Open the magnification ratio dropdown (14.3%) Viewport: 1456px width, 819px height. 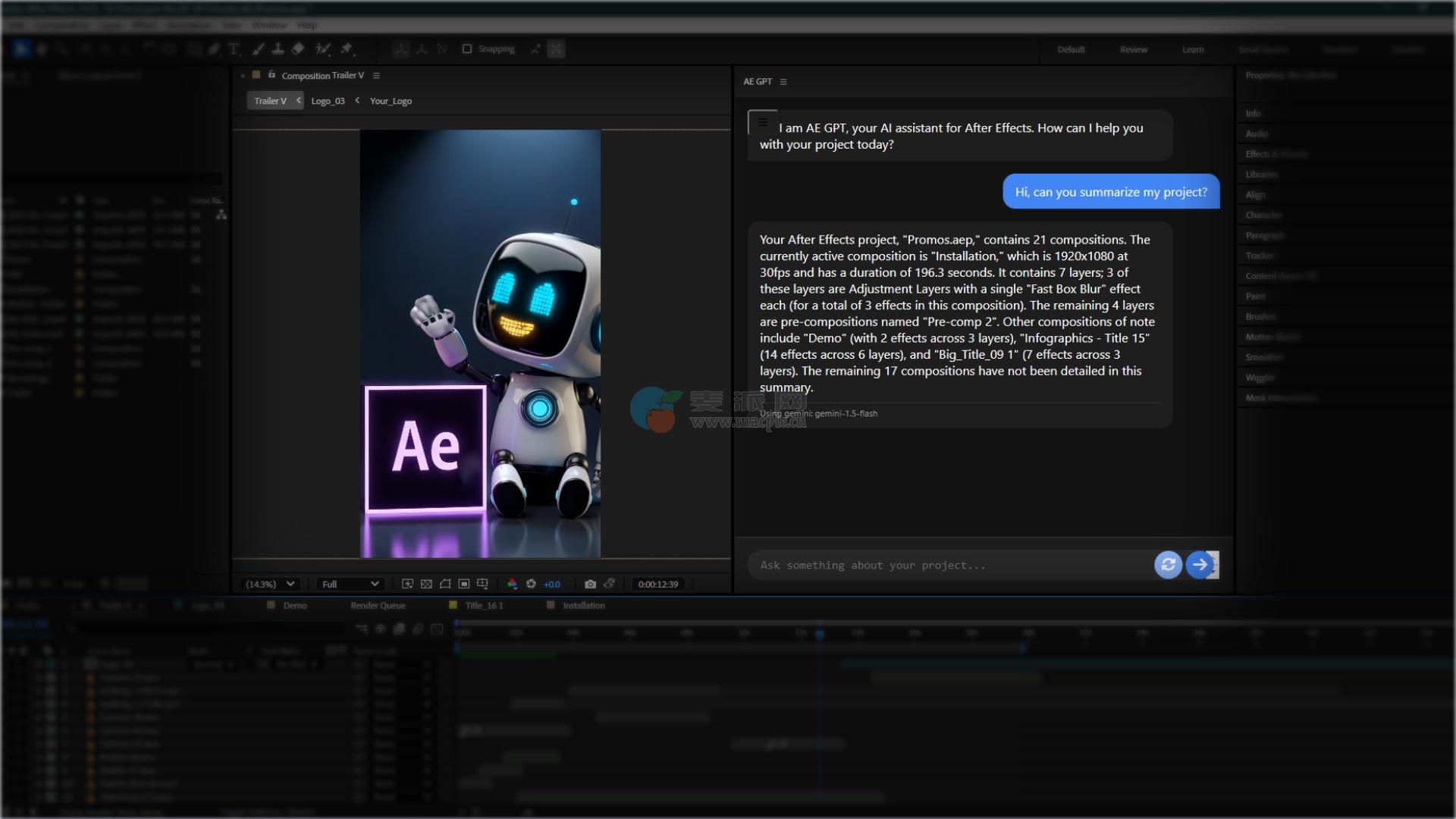270,584
